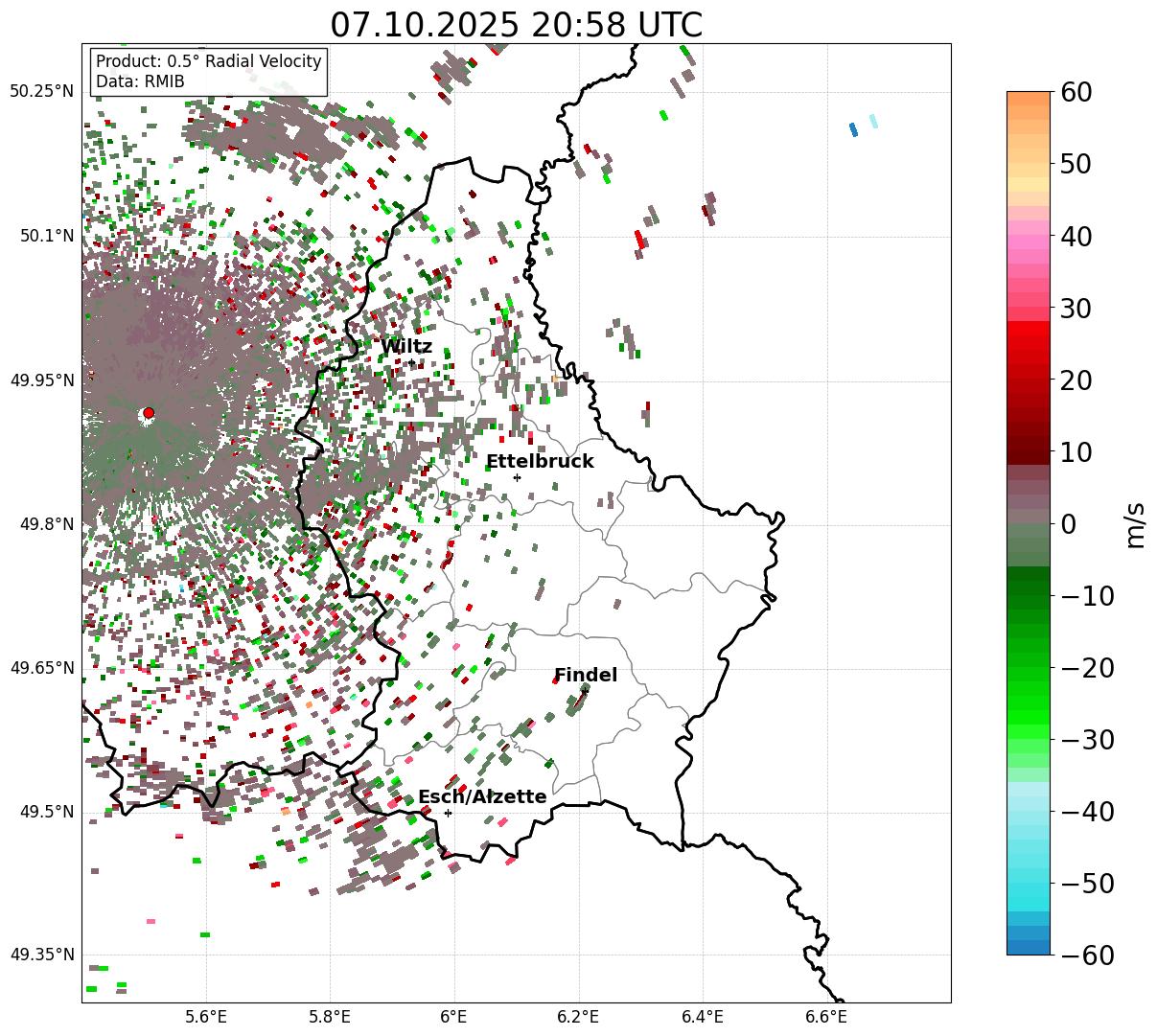
Task: Select the Wiltz map label
Action: pyautogui.click(x=406, y=347)
